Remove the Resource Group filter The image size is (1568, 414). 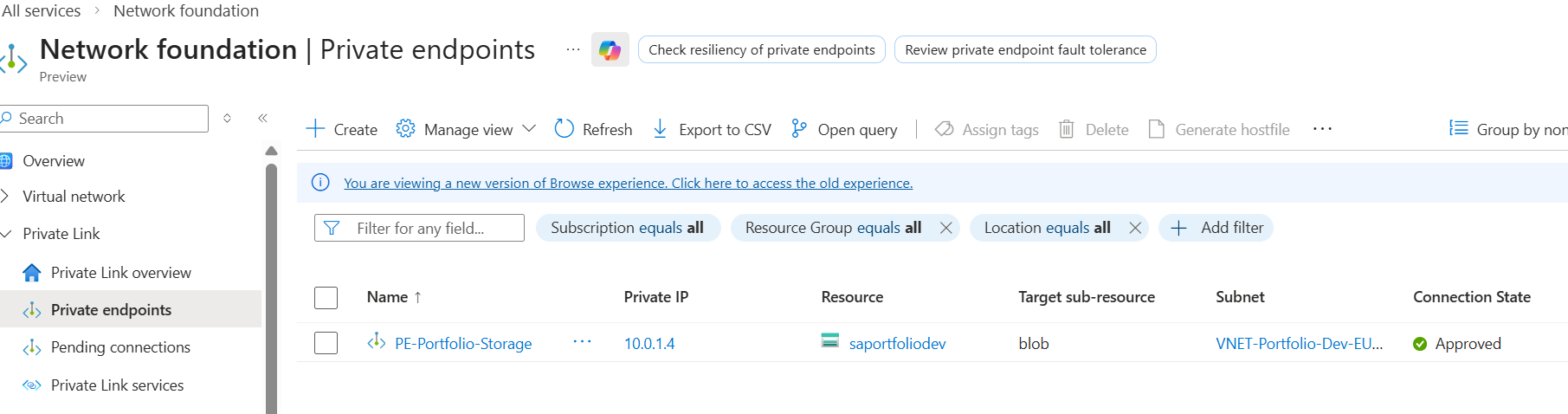pos(945,228)
